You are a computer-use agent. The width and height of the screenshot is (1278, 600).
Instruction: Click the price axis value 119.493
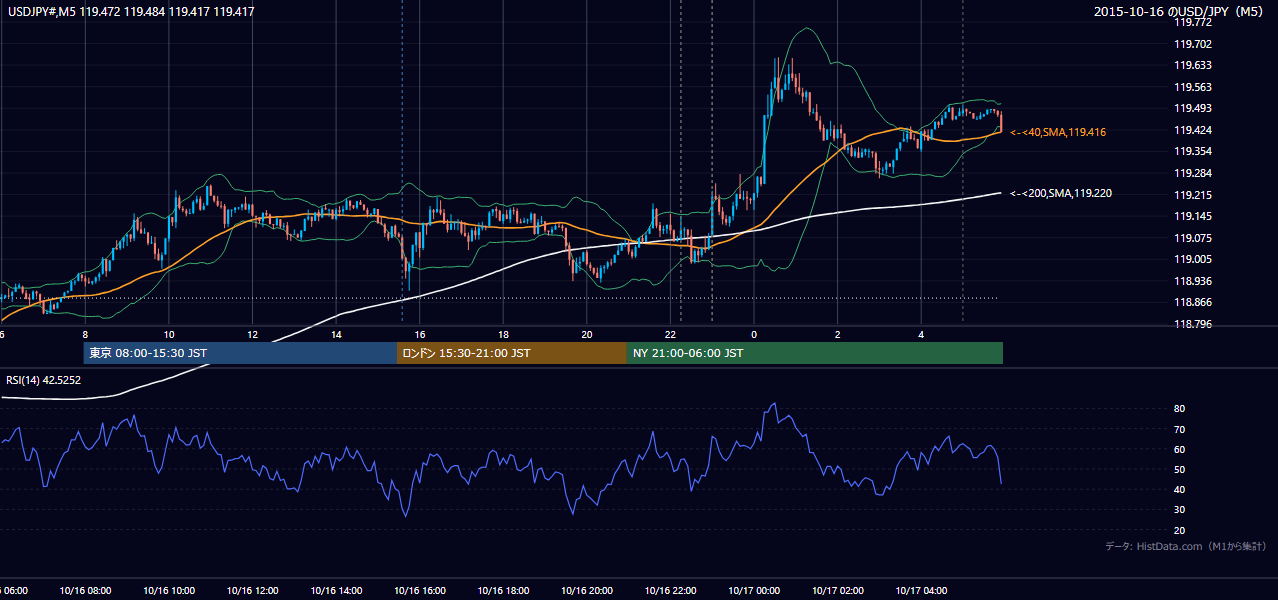1192,108
